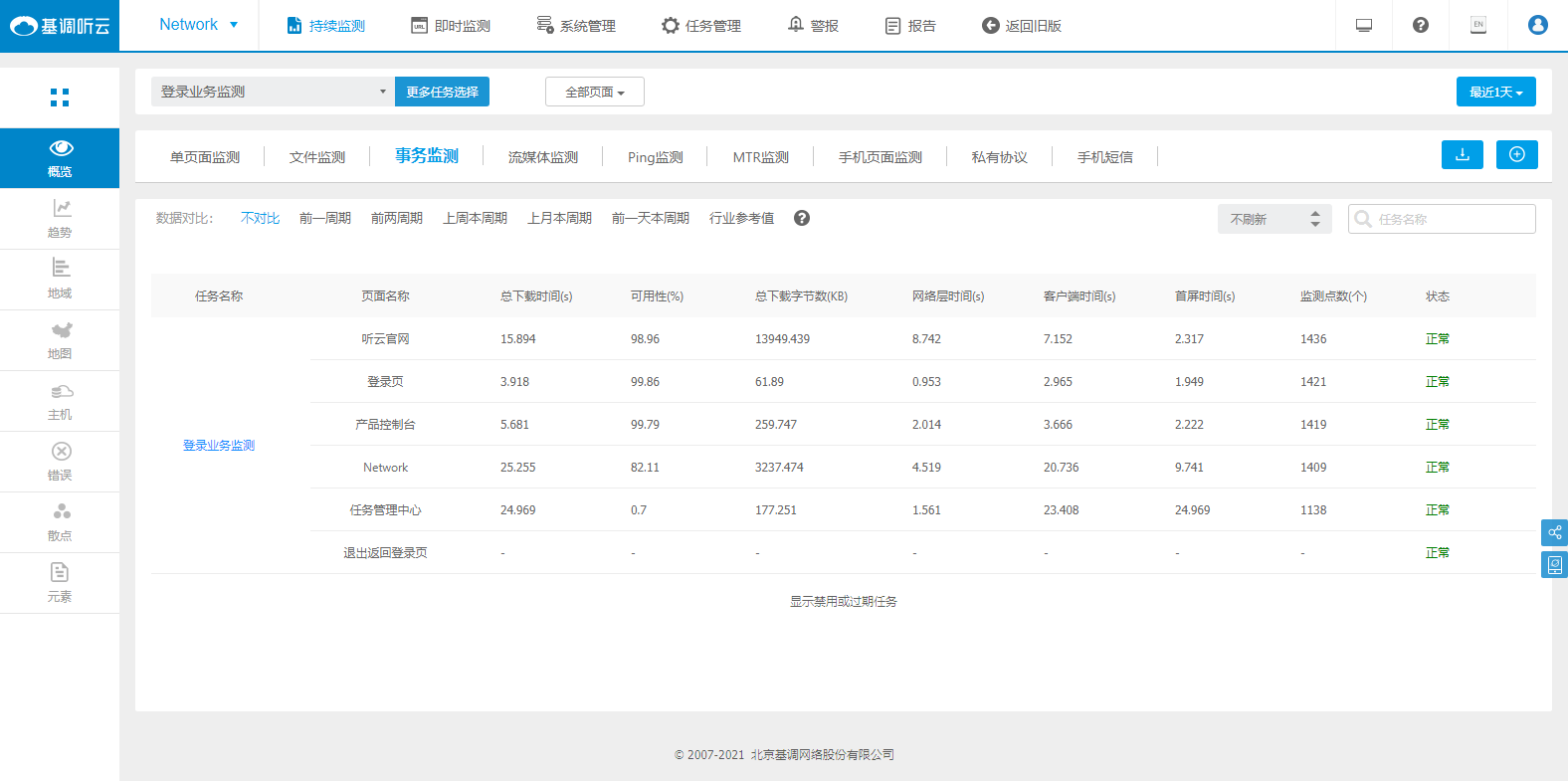Image resolution: width=1568 pixels, height=781 pixels.
Task: Expand the Network product dropdown
Action: (199, 25)
